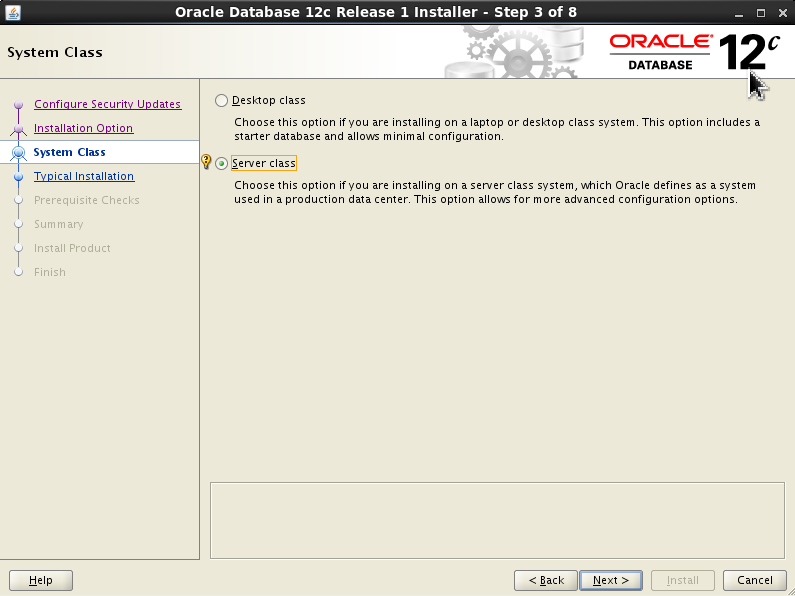
Task: Select the Server class radio button
Action: [221, 163]
